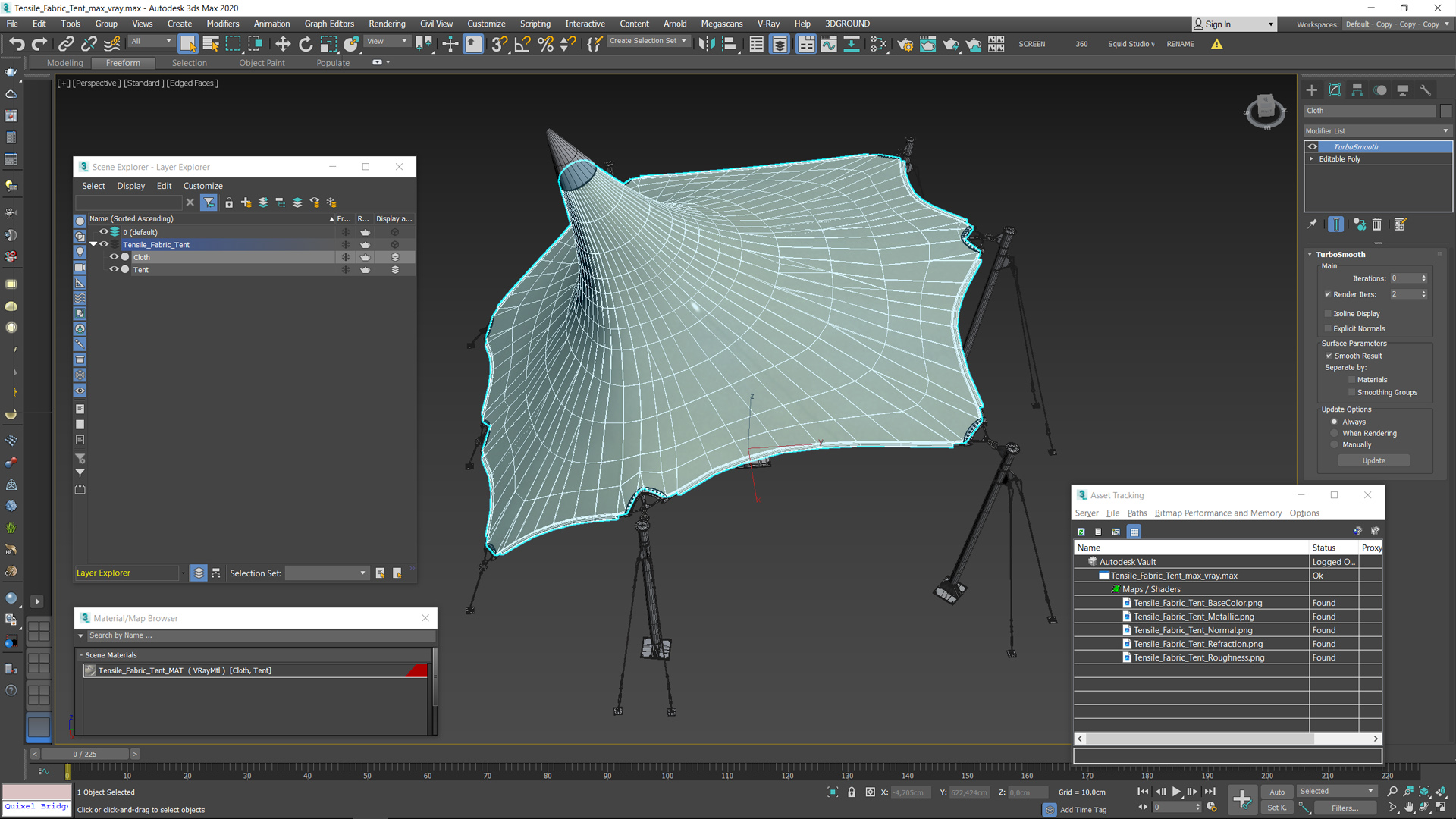Open the Modifiers menu
Image resolution: width=1456 pixels, height=819 pixels.
pyautogui.click(x=223, y=24)
